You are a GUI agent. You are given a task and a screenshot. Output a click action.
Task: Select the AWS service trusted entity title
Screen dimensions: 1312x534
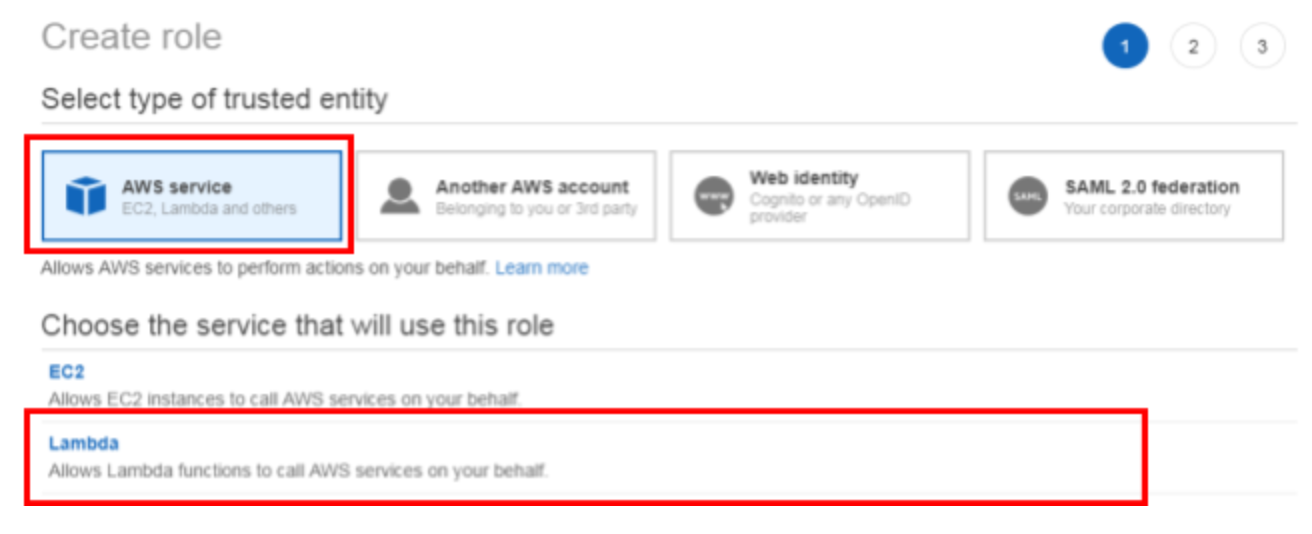click(x=176, y=187)
